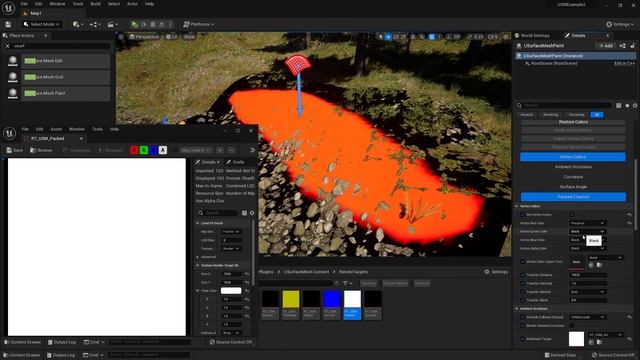Show only modified properties star icon
The width and height of the screenshot is (640, 360).
click(x=627, y=106)
